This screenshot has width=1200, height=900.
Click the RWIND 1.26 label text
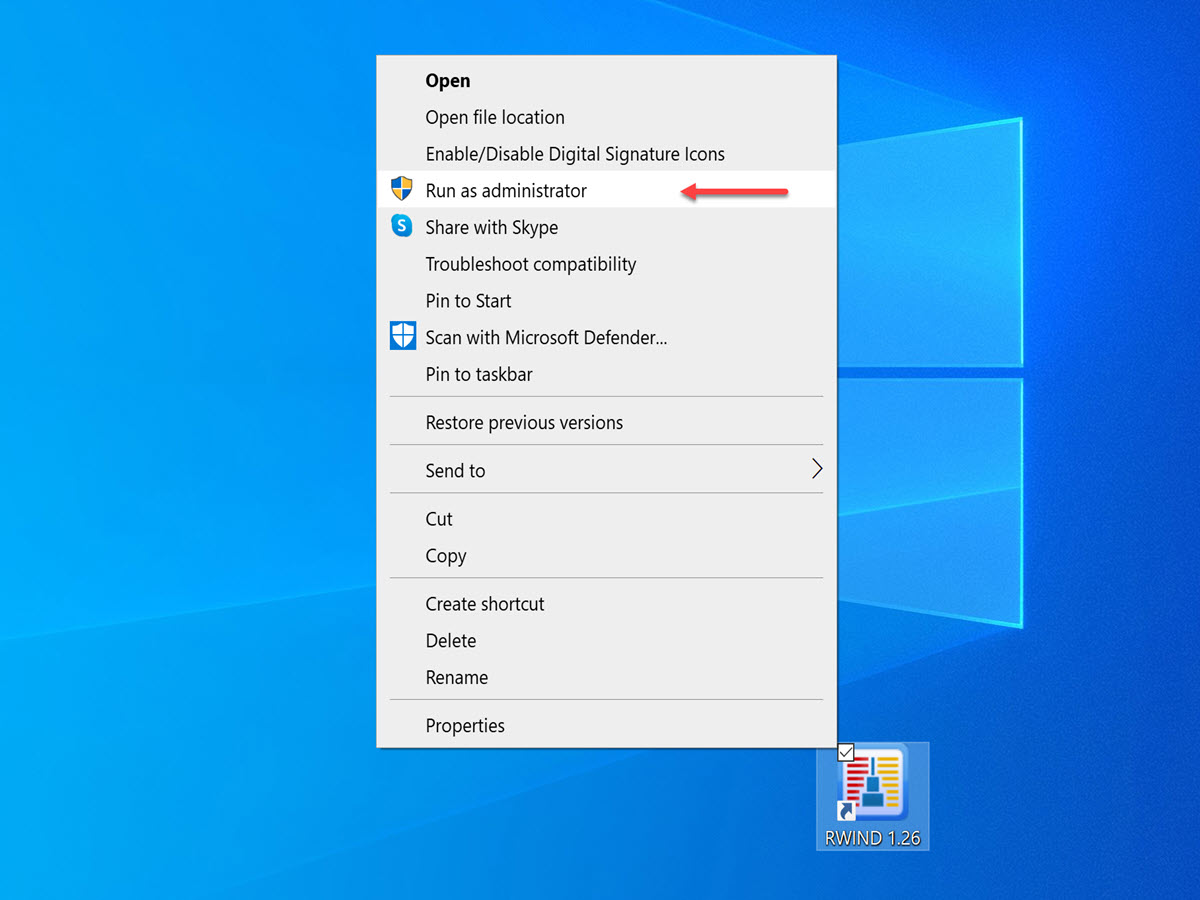click(x=873, y=838)
